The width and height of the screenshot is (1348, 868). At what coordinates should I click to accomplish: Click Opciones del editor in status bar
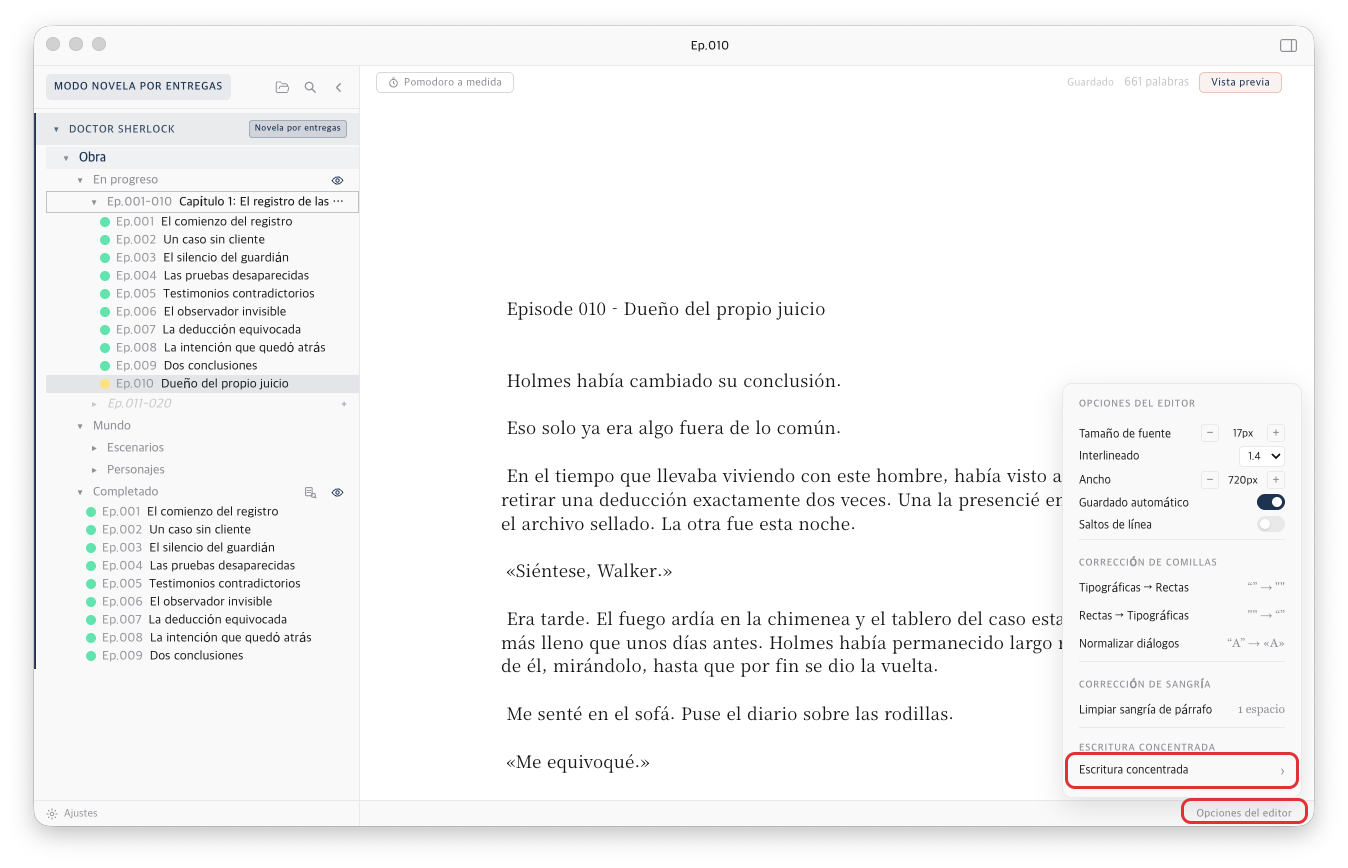(1244, 813)
